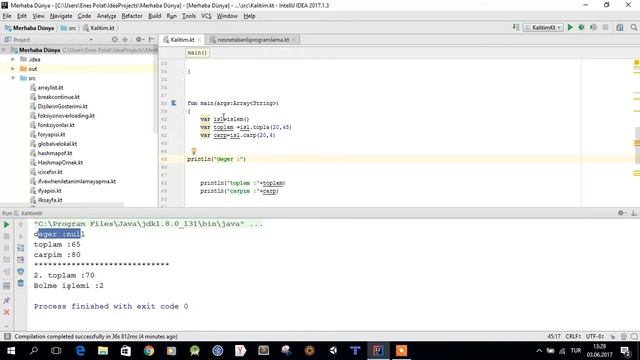Click the main() breadcrumb in editor

[x=198, y=53]
